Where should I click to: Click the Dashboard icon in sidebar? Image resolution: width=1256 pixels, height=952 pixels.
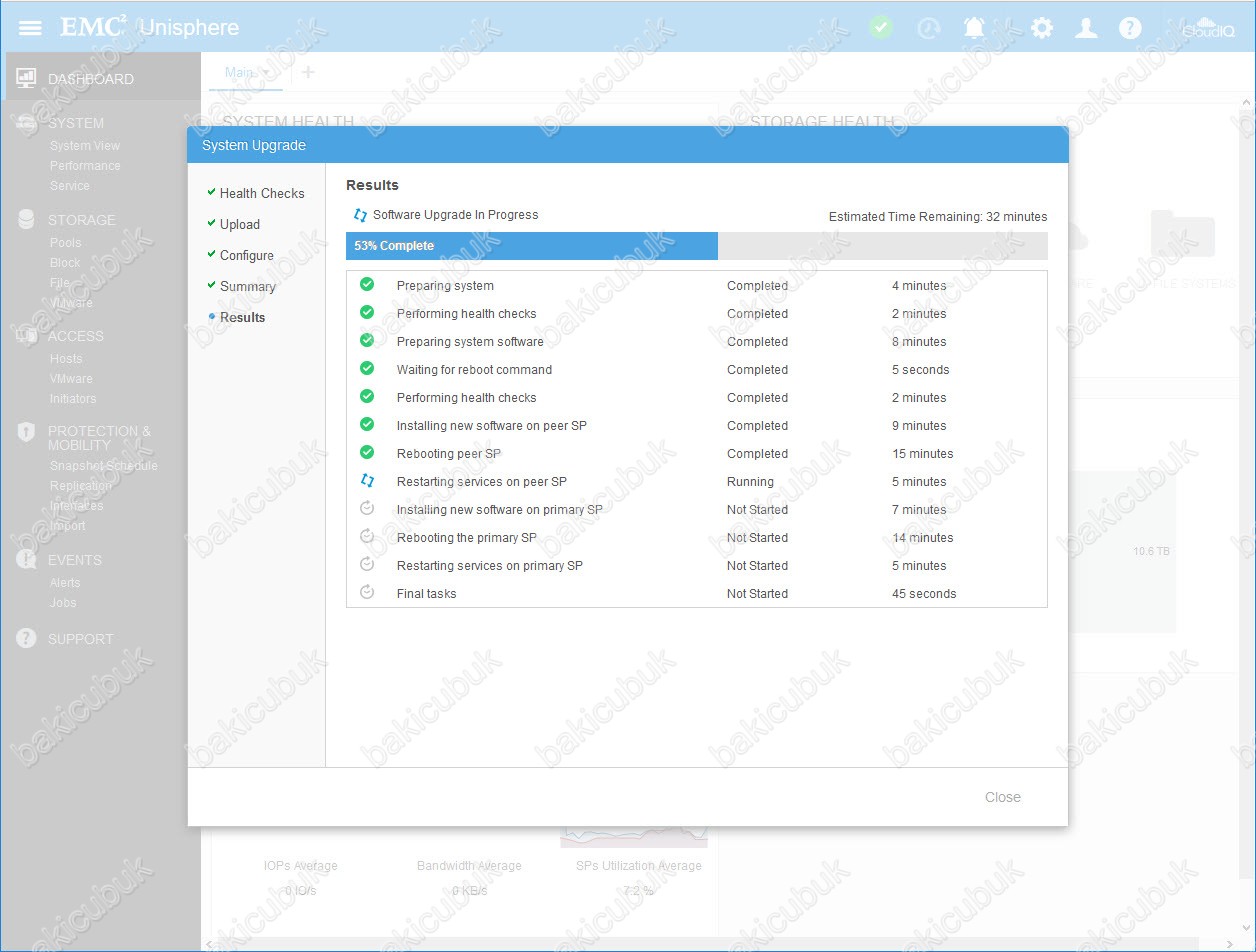27,78
